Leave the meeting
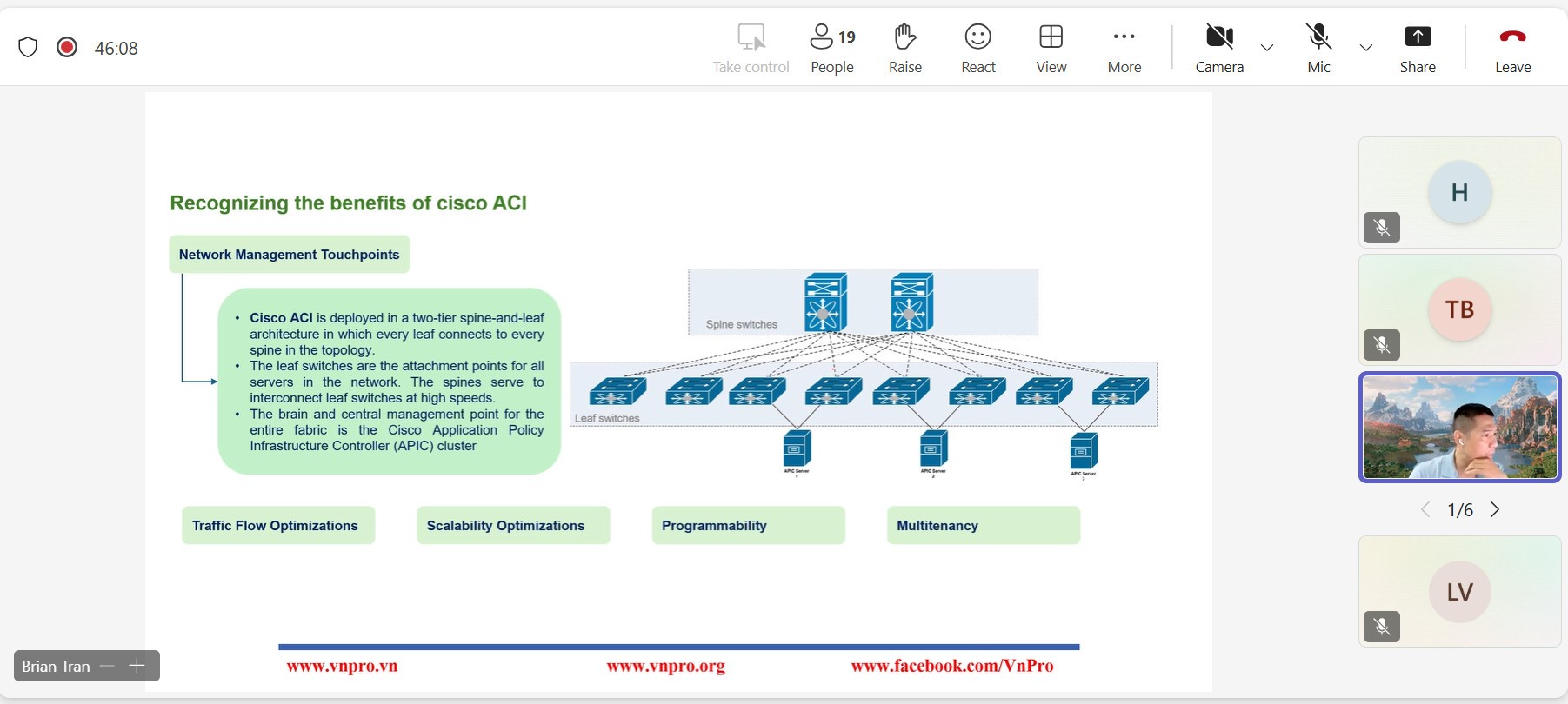The width and height of the screenshot is (1568, 704). (x=1512, y=48)
